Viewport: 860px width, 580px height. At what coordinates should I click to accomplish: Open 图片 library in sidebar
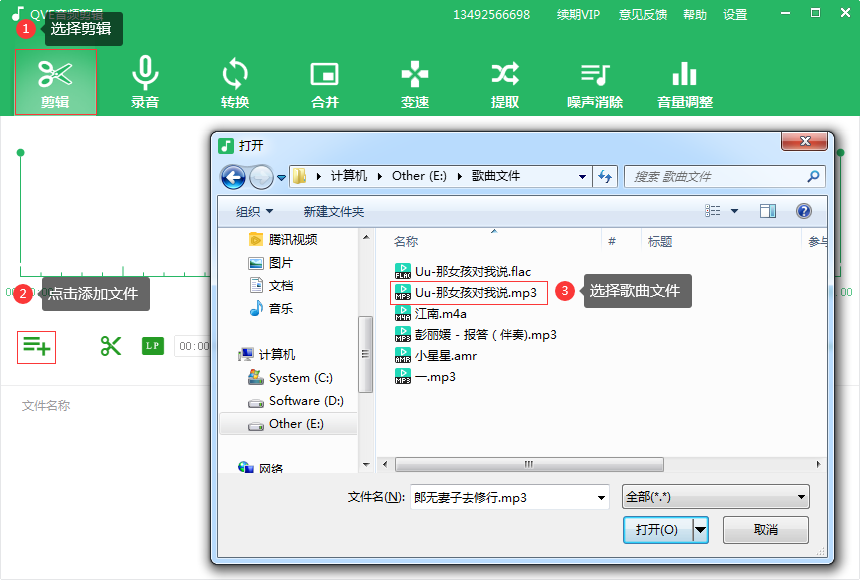point(271,263)
